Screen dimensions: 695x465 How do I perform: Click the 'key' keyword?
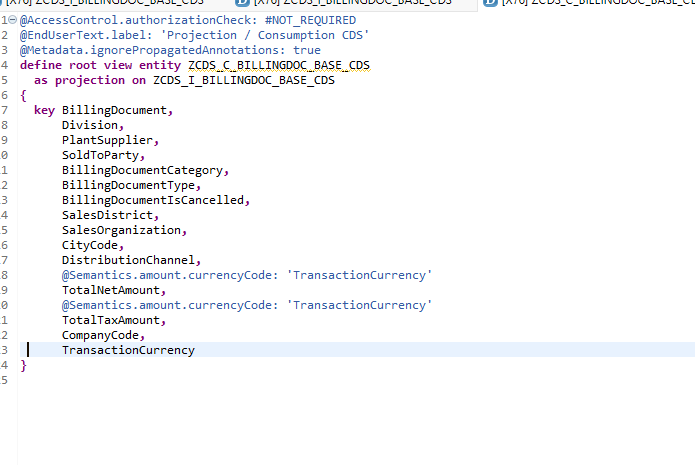pos(44,110)
